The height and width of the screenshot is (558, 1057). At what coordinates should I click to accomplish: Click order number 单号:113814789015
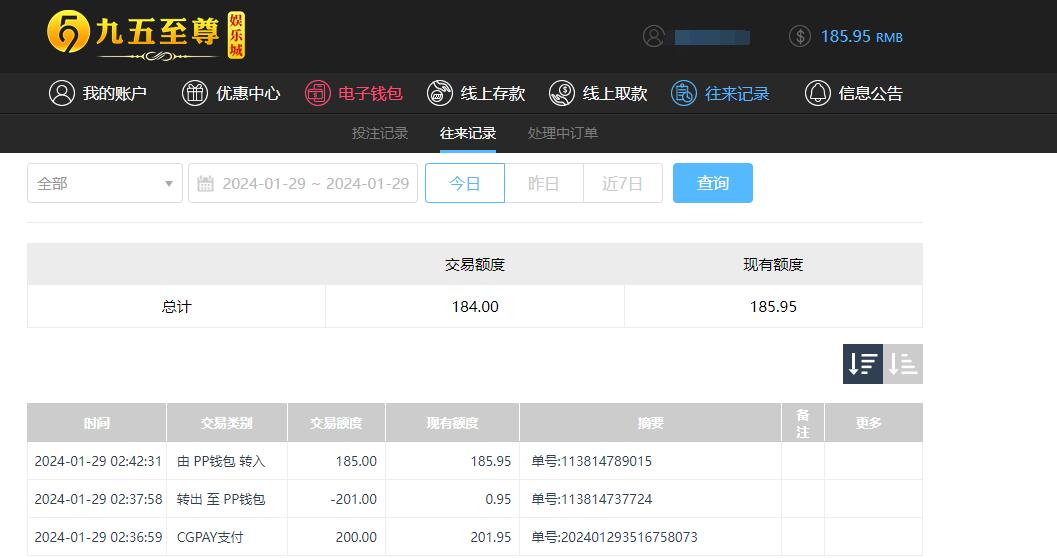point(591,462)
